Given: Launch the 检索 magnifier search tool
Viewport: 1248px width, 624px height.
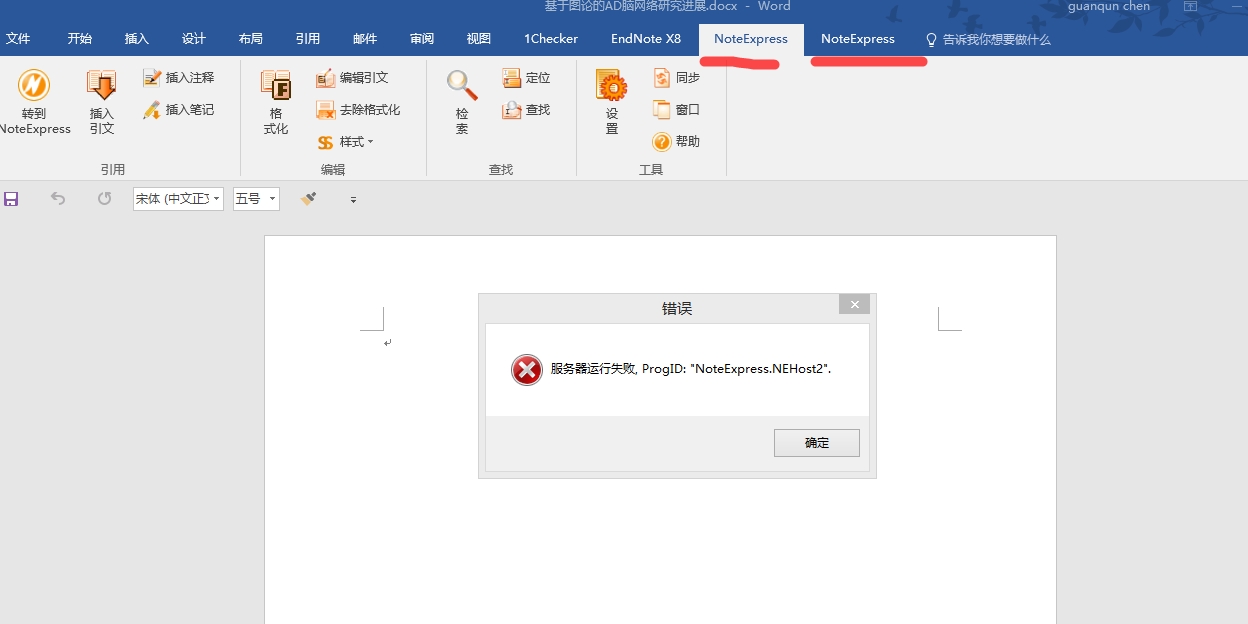Looking at the screenshot, I should coord(462,101).
